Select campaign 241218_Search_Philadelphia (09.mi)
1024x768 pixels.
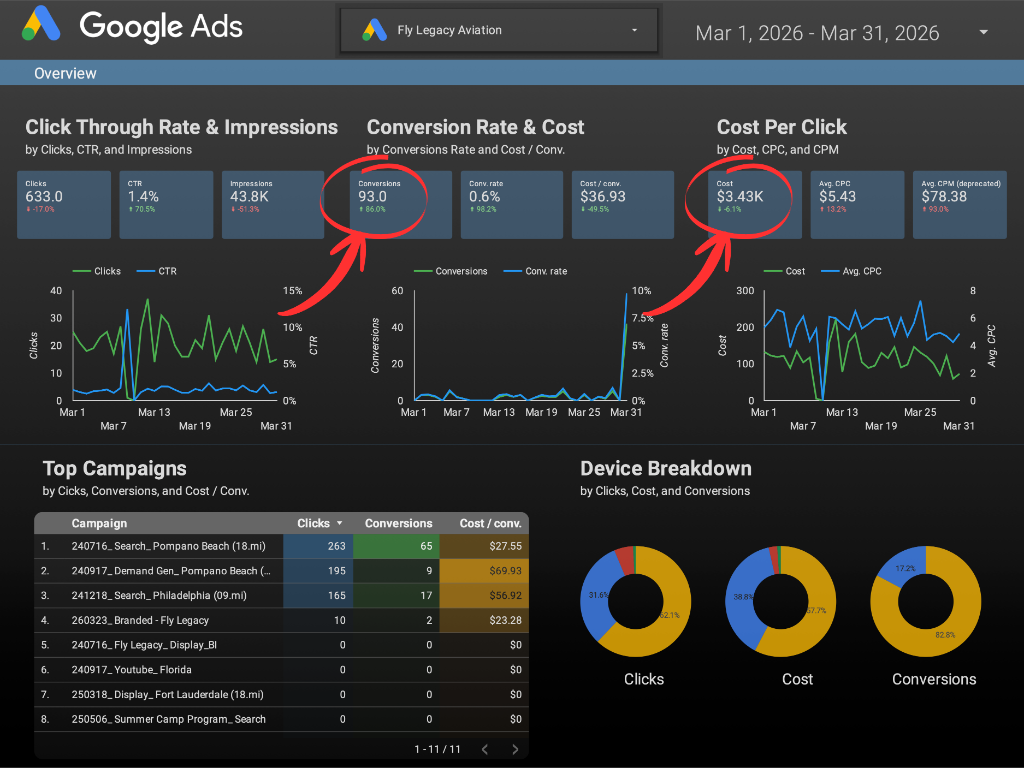click(x=159, y=596)
